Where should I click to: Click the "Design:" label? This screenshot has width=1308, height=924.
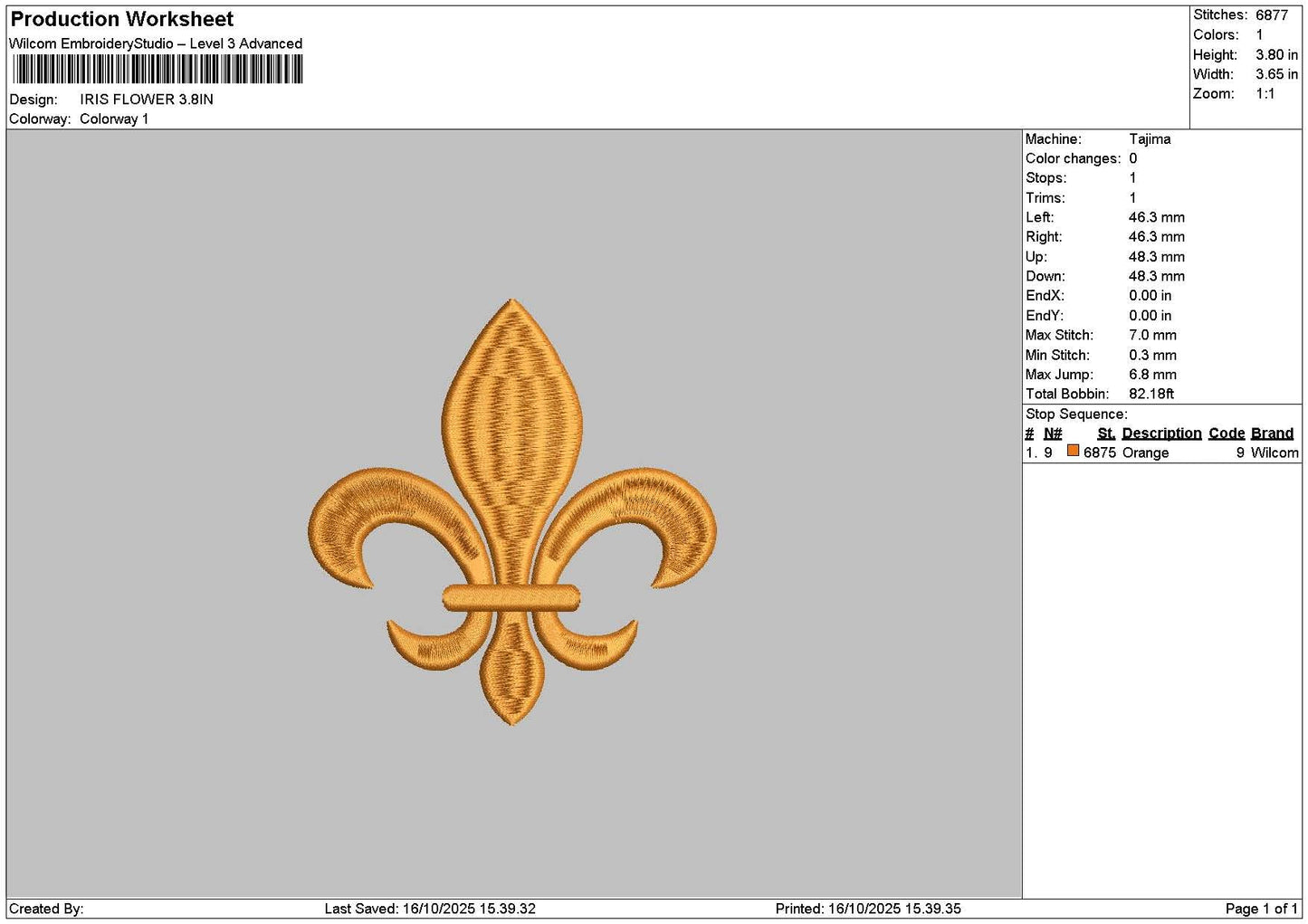(x=33, y=100)
